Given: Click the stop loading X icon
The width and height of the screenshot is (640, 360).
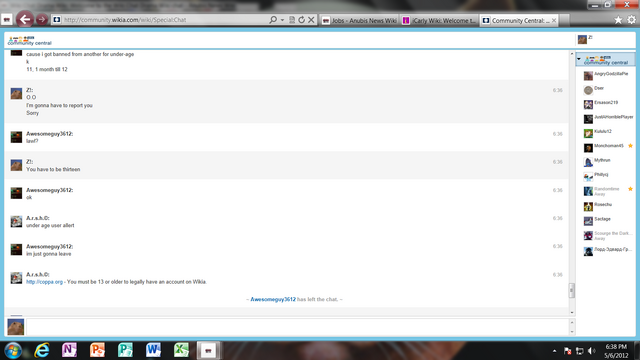Looking at the screenshot, I should click(x=311, y=20).
